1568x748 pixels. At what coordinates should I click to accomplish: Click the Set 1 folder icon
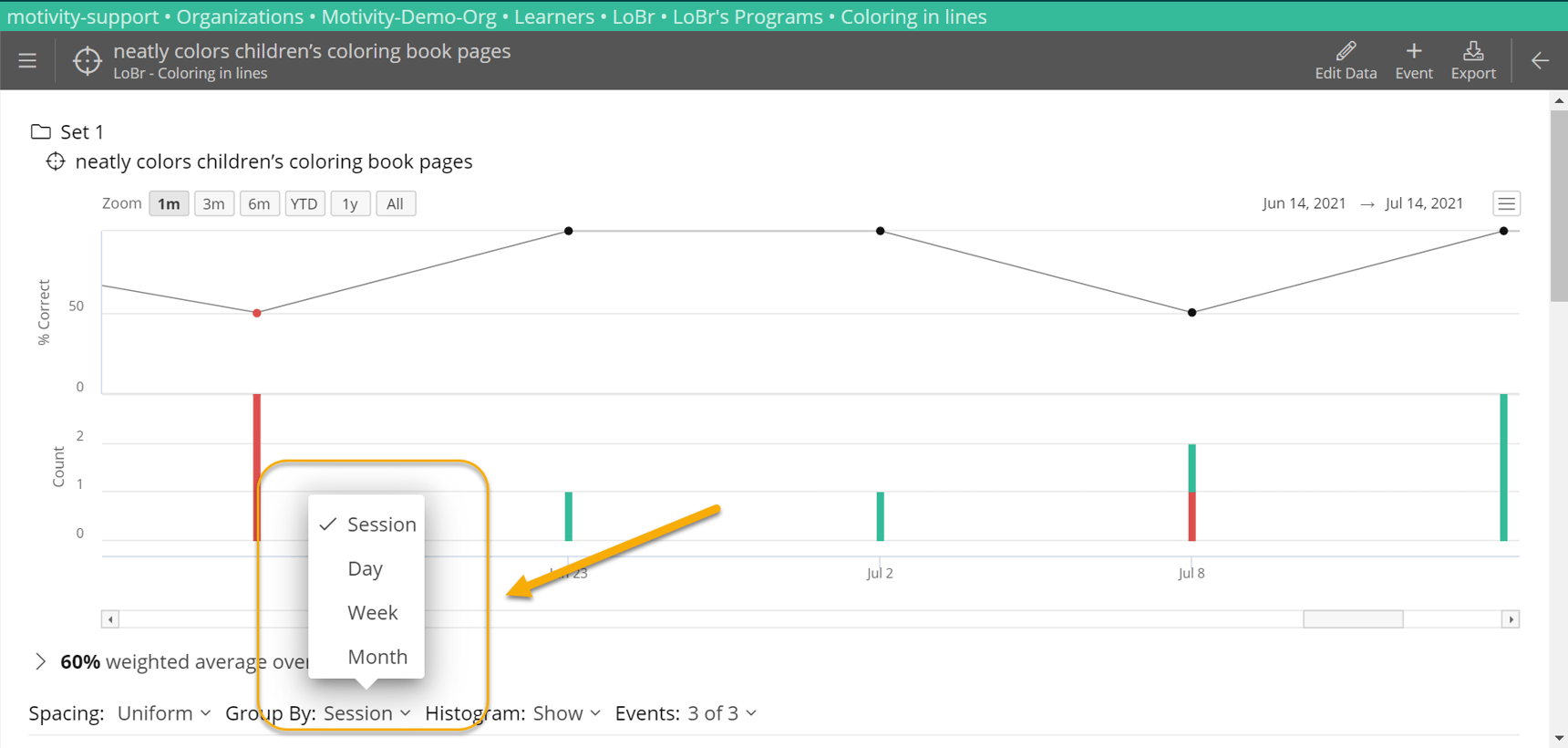tap(40, 132)
